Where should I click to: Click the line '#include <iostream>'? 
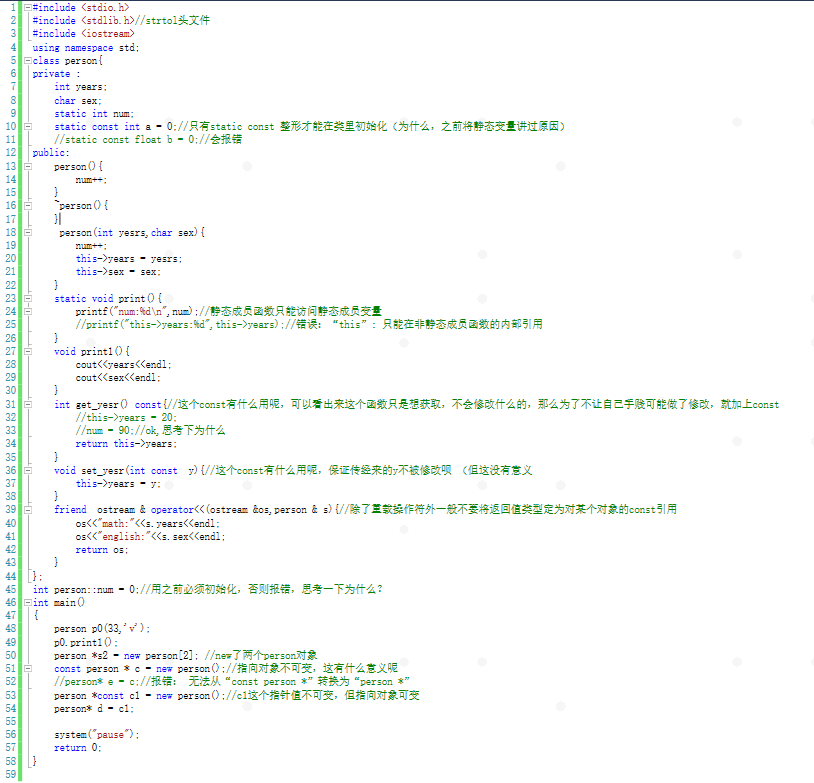pos(83,34)
